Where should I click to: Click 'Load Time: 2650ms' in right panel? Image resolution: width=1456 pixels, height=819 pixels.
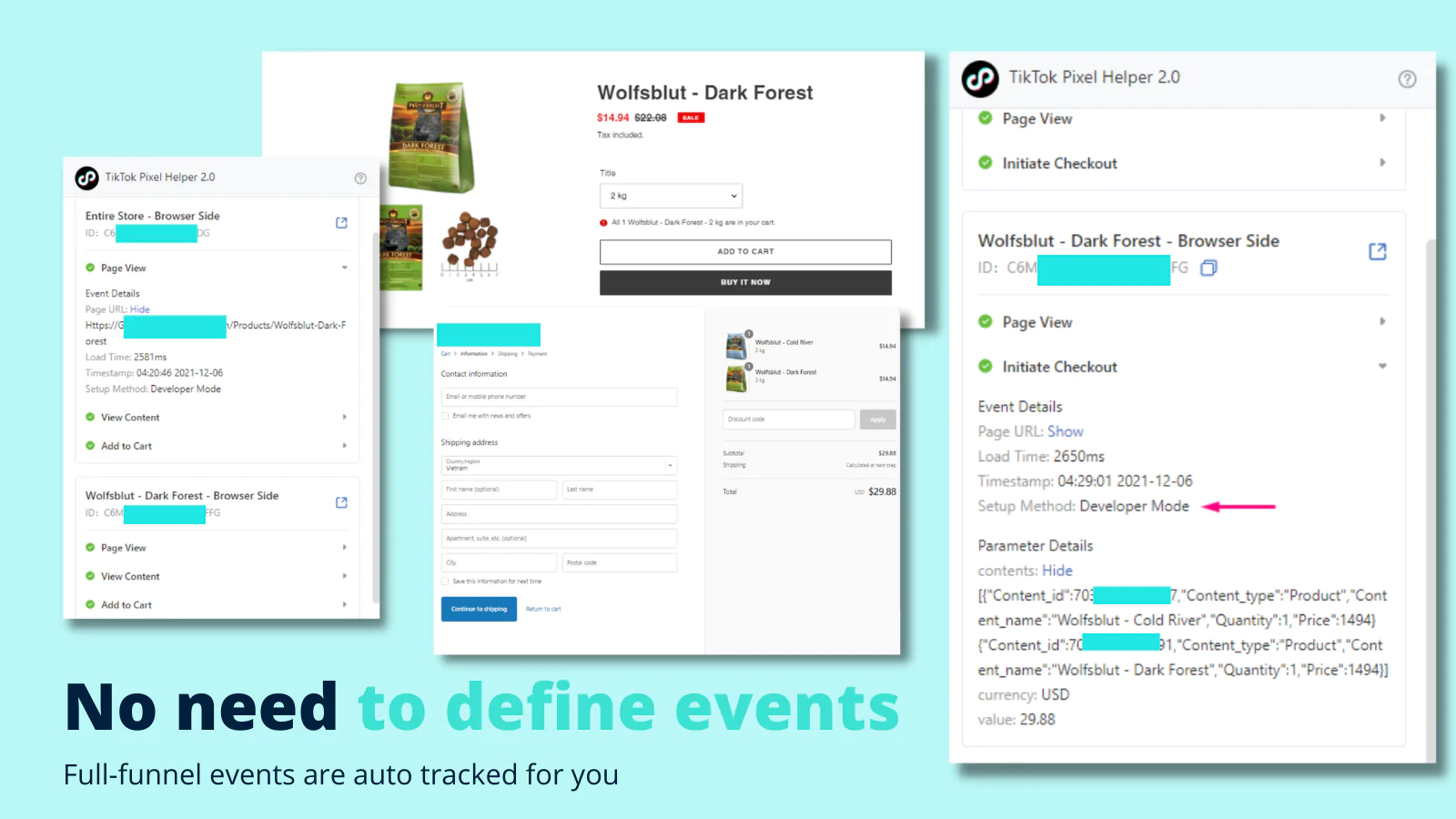[1041, 457]
